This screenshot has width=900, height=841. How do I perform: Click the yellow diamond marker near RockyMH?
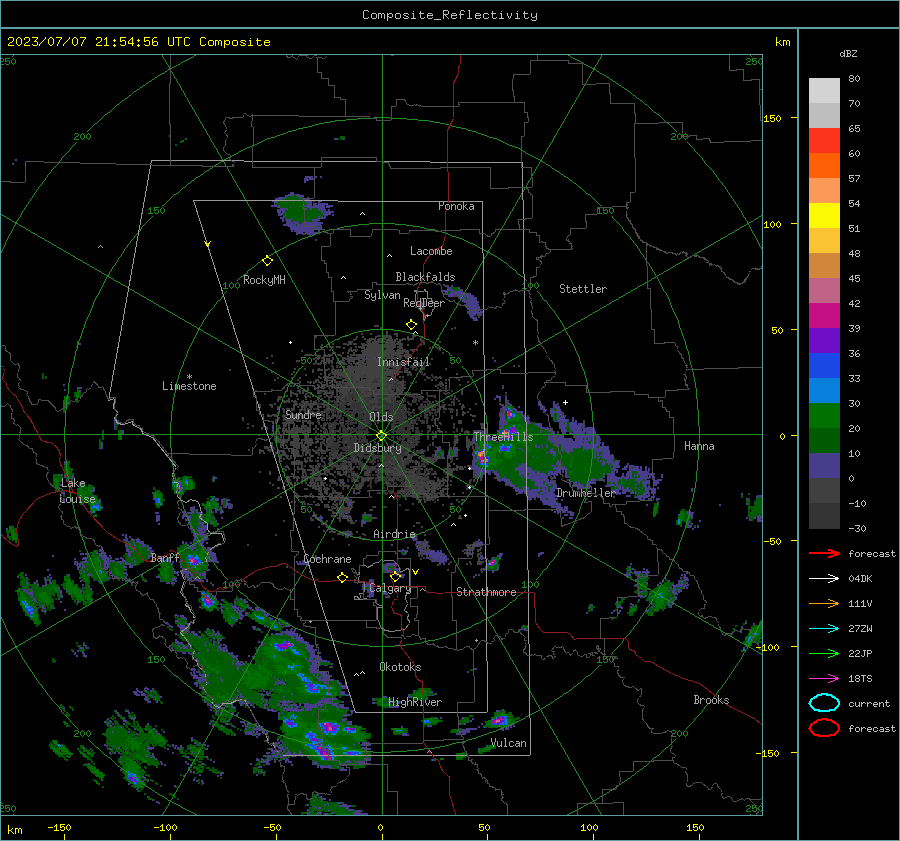(x=267, y=261)
